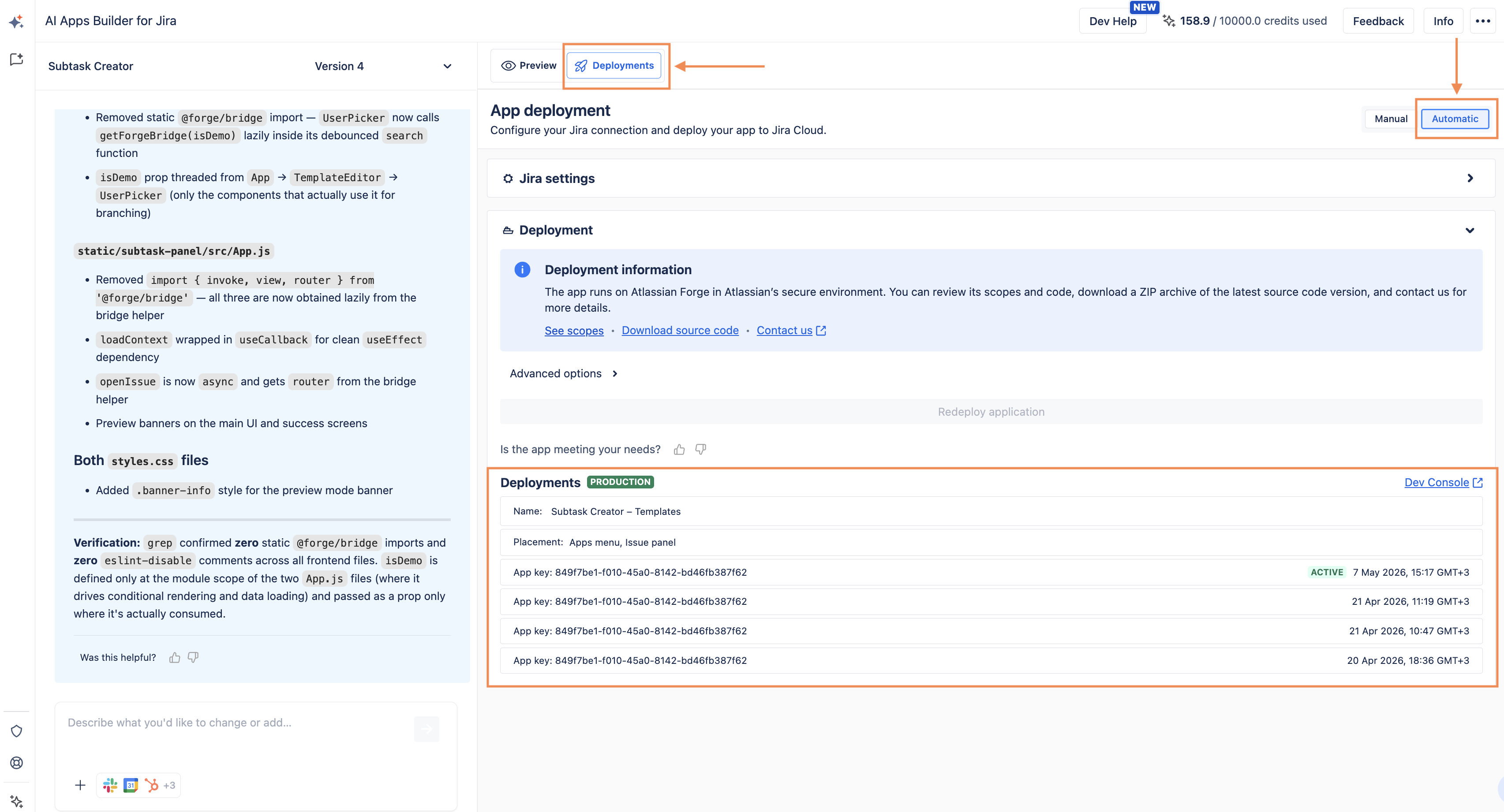Click See scopes link
This screenshot has height=812, width=1504.
coord(574,331)
